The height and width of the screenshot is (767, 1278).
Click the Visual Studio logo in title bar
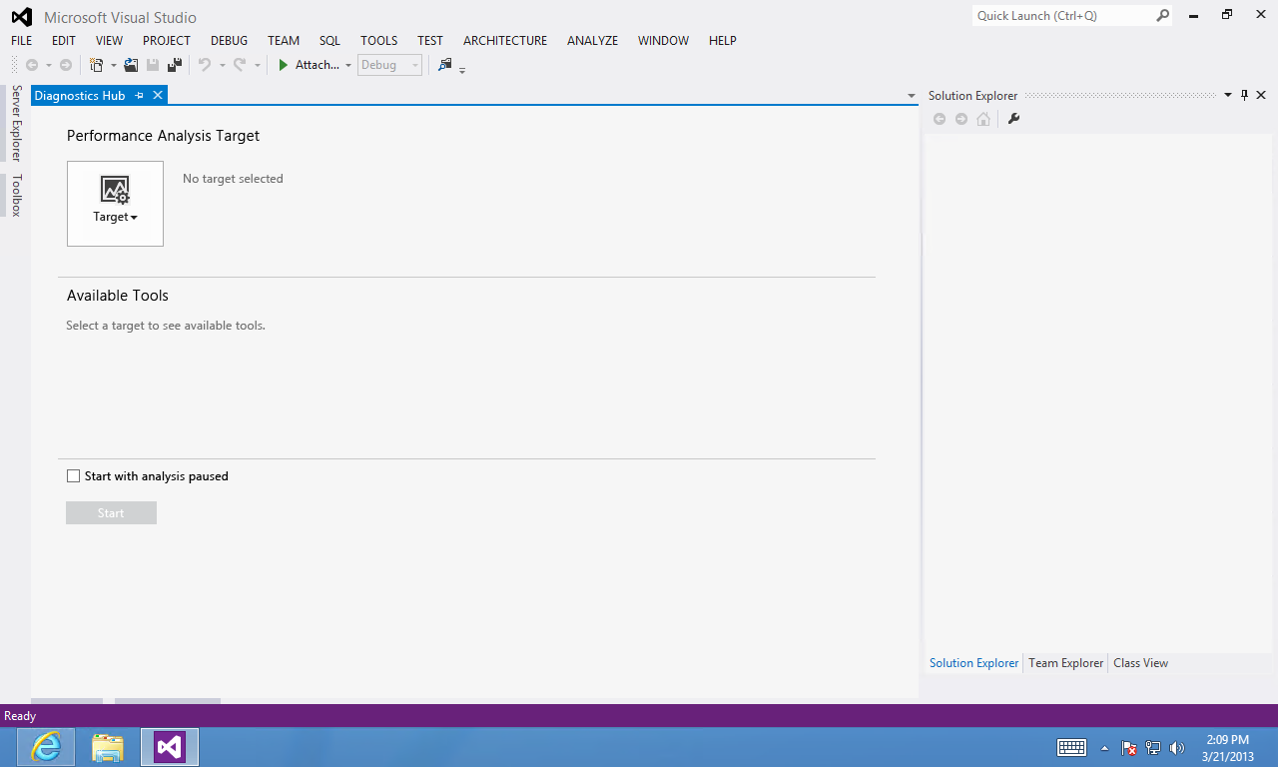(21, 17)
